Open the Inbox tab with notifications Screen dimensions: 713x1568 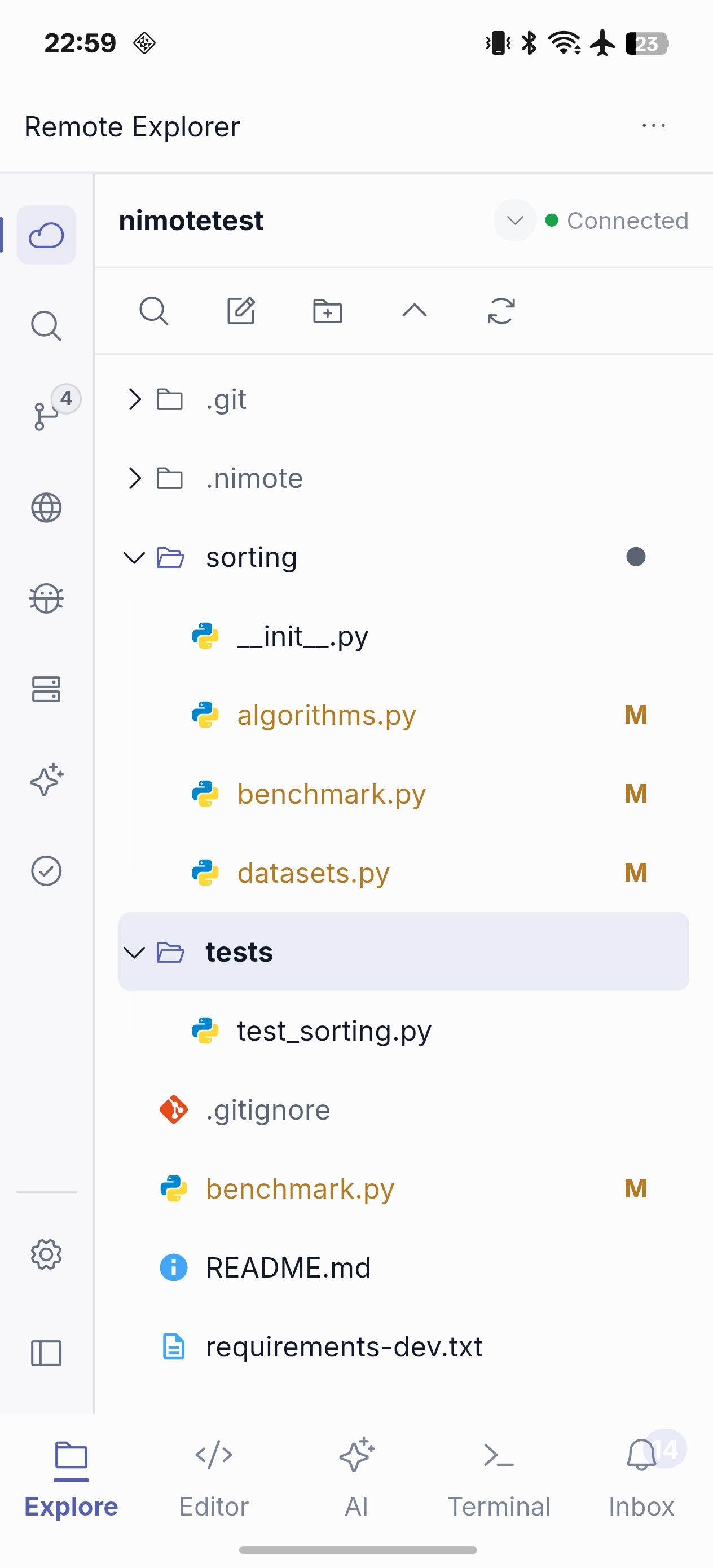pyautogui.click(x=642, y=1479)
